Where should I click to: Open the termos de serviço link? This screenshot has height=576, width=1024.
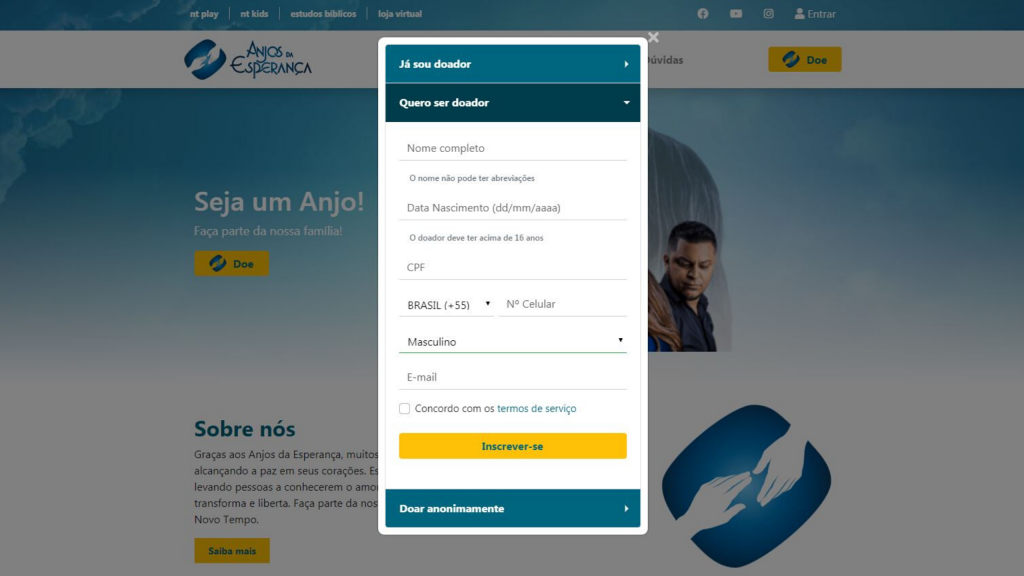pyautogui.click(x=537, y=408)
